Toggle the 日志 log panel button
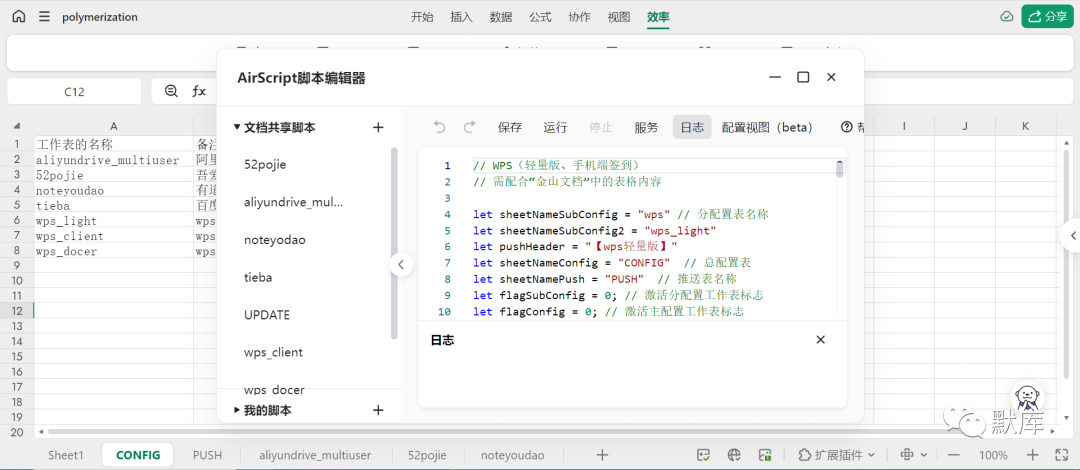Image resolution: width=1080 pixels, height=470 pixels. point(692,127)
